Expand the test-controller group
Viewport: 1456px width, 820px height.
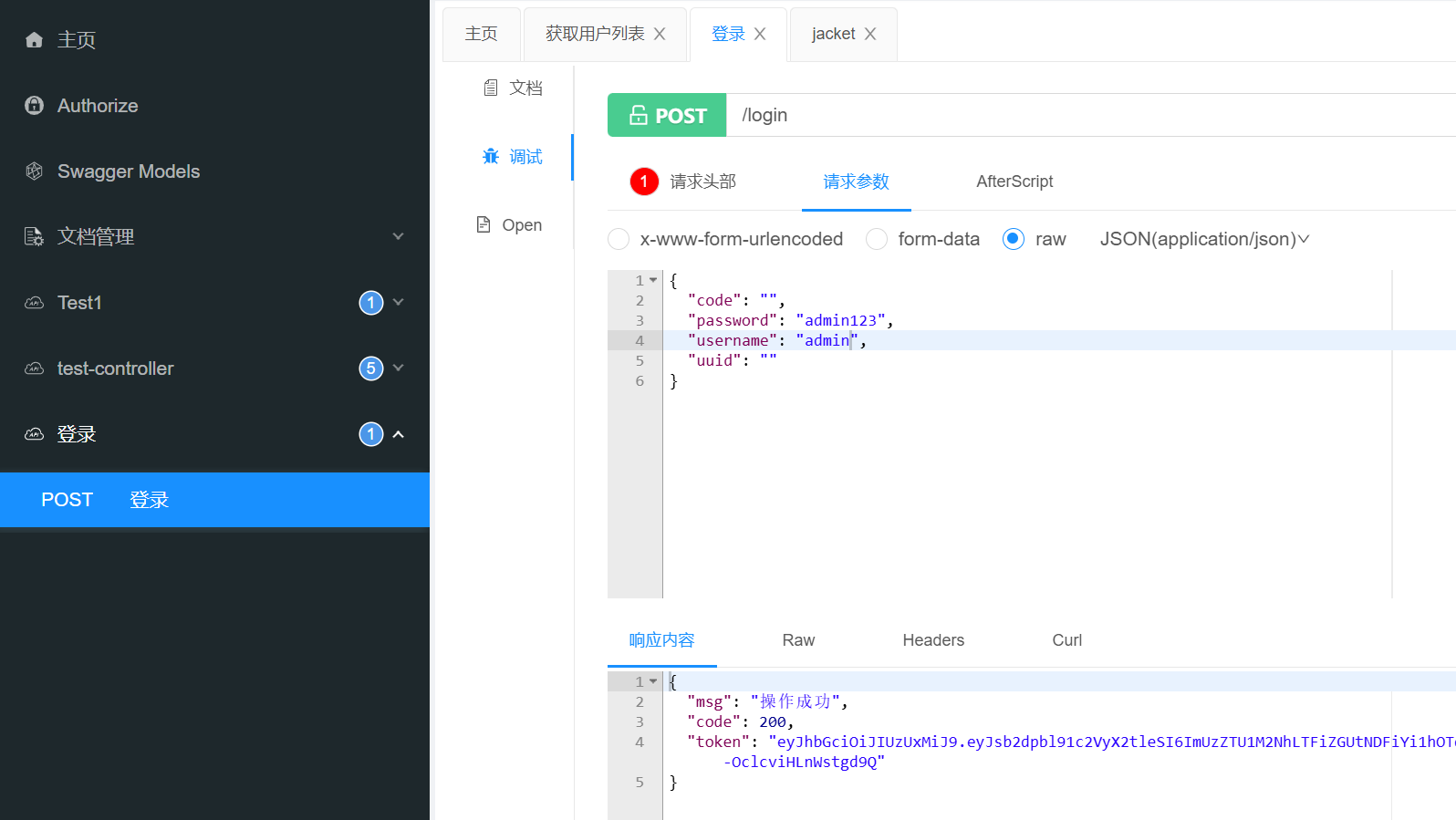[x=398, y=368]
